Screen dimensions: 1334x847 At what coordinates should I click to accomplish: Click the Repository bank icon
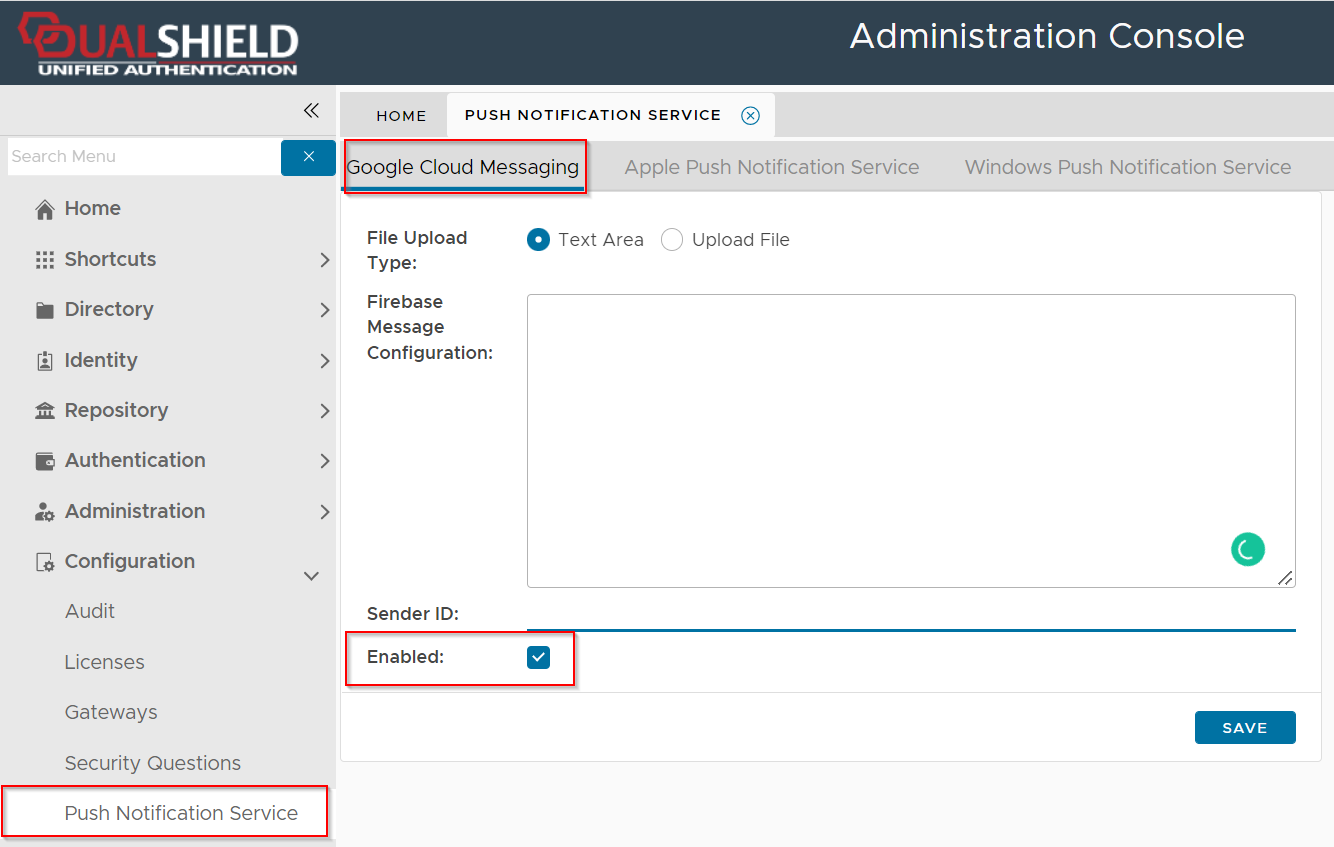tap(44, 411)
